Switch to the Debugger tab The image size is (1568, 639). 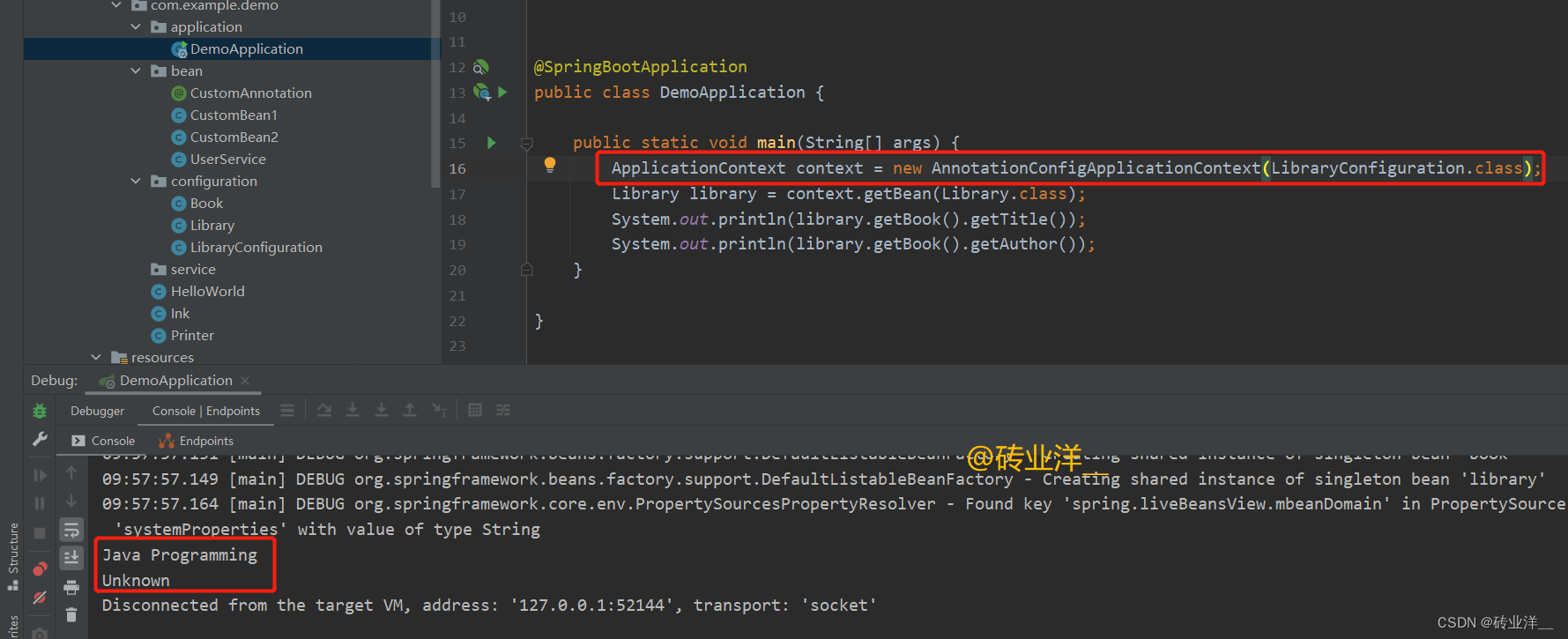click(x=97, y=411)
